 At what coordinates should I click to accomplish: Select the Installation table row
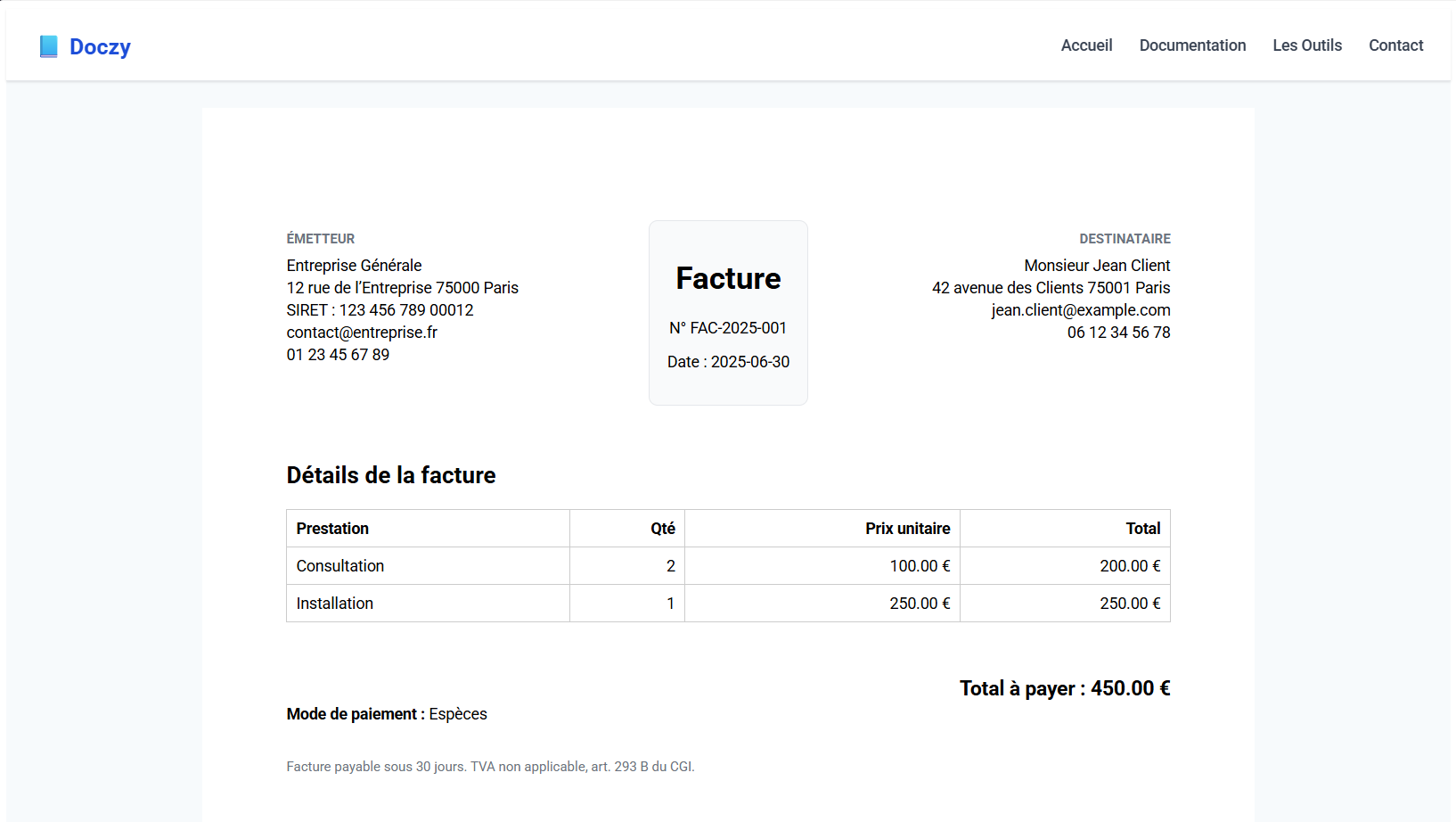point(335,604)
